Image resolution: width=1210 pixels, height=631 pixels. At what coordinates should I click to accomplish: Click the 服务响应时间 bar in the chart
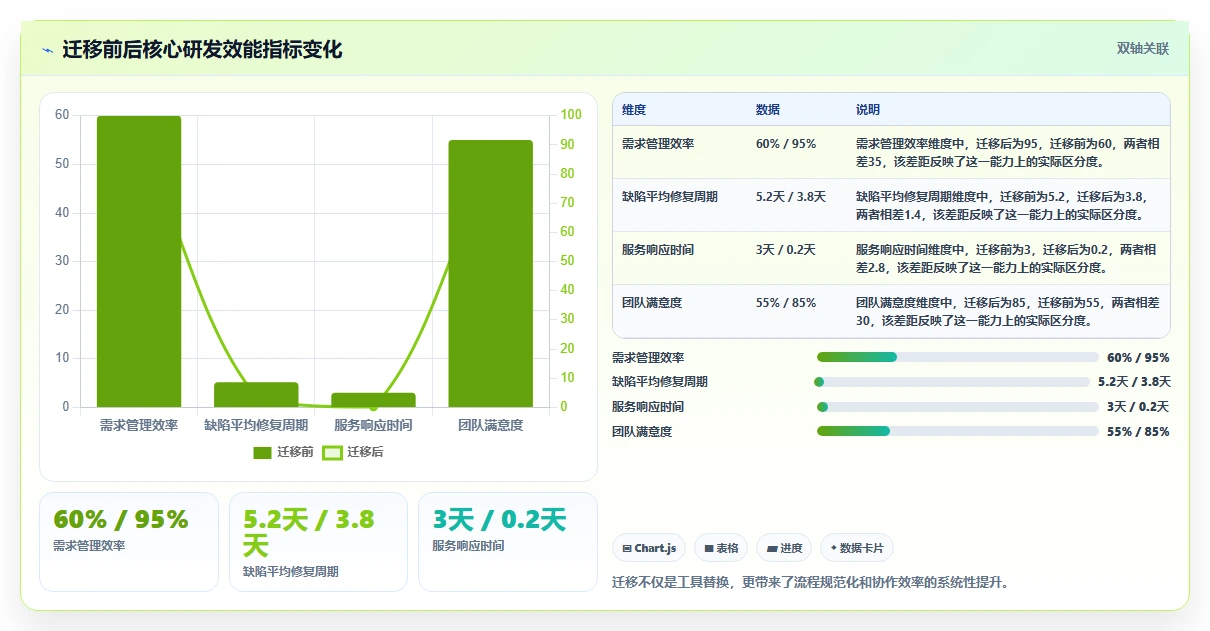click(373, 400)
